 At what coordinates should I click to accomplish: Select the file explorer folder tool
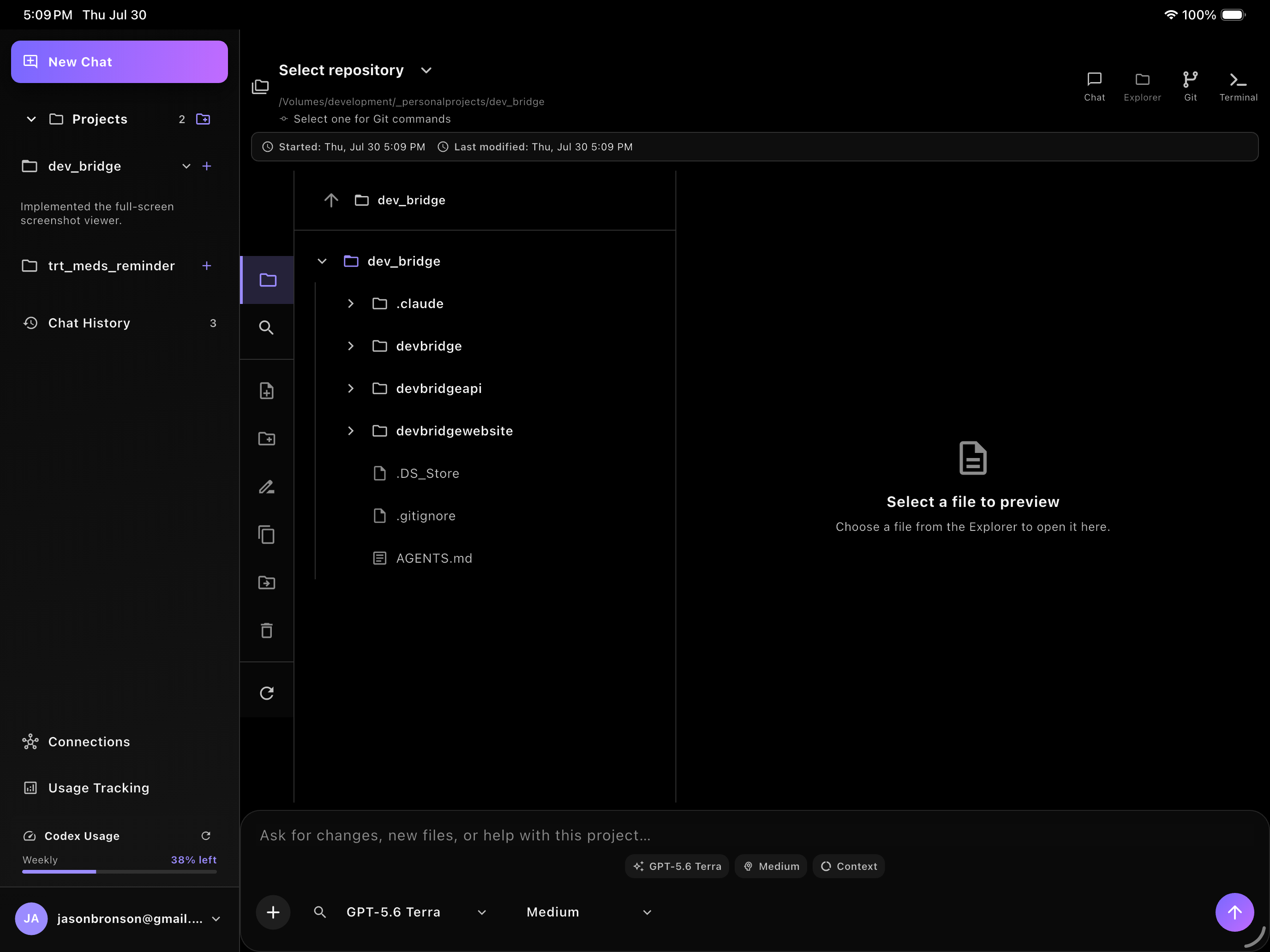[x=268, y=280]
